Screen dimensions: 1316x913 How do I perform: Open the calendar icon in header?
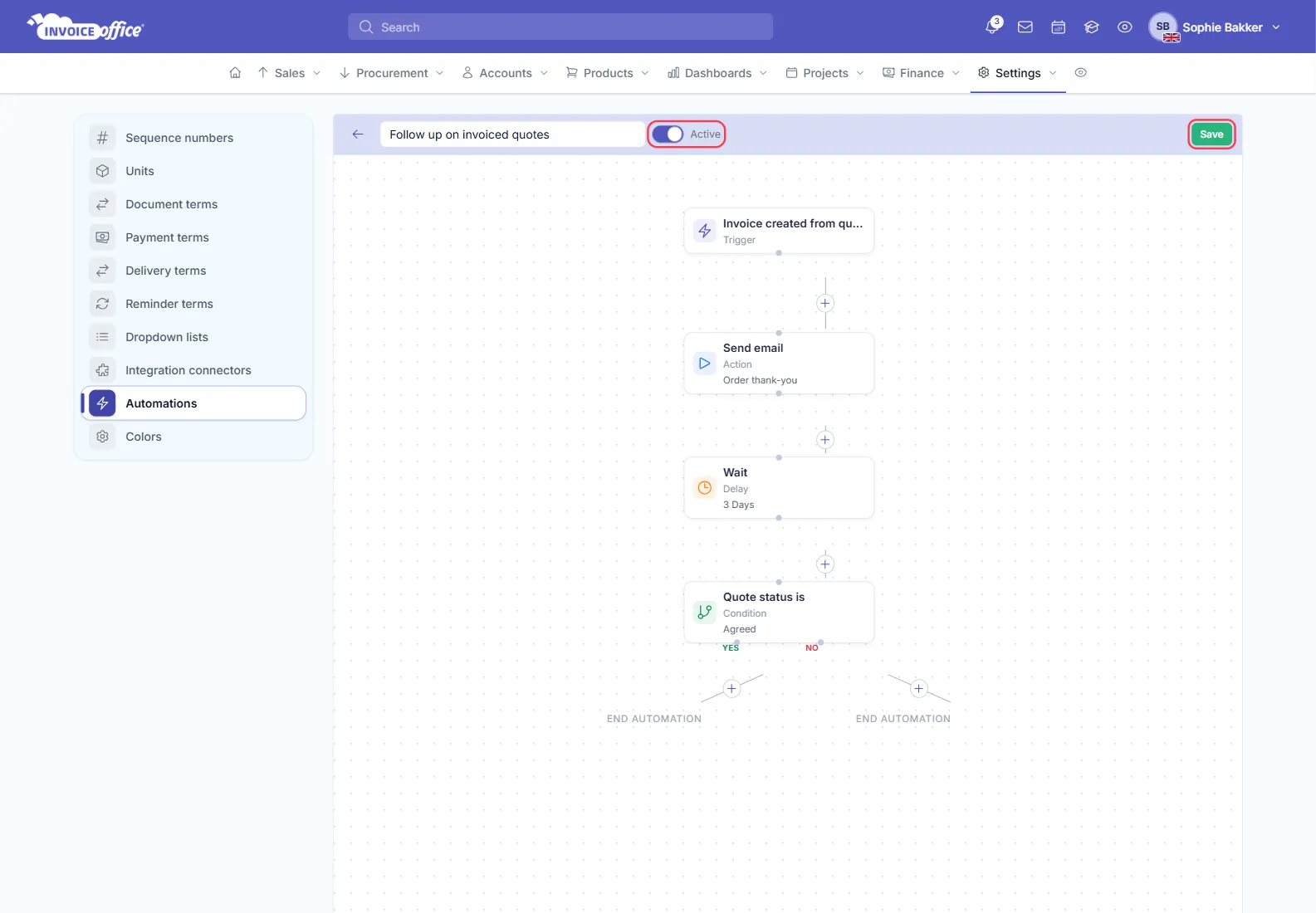point(1059,27)
